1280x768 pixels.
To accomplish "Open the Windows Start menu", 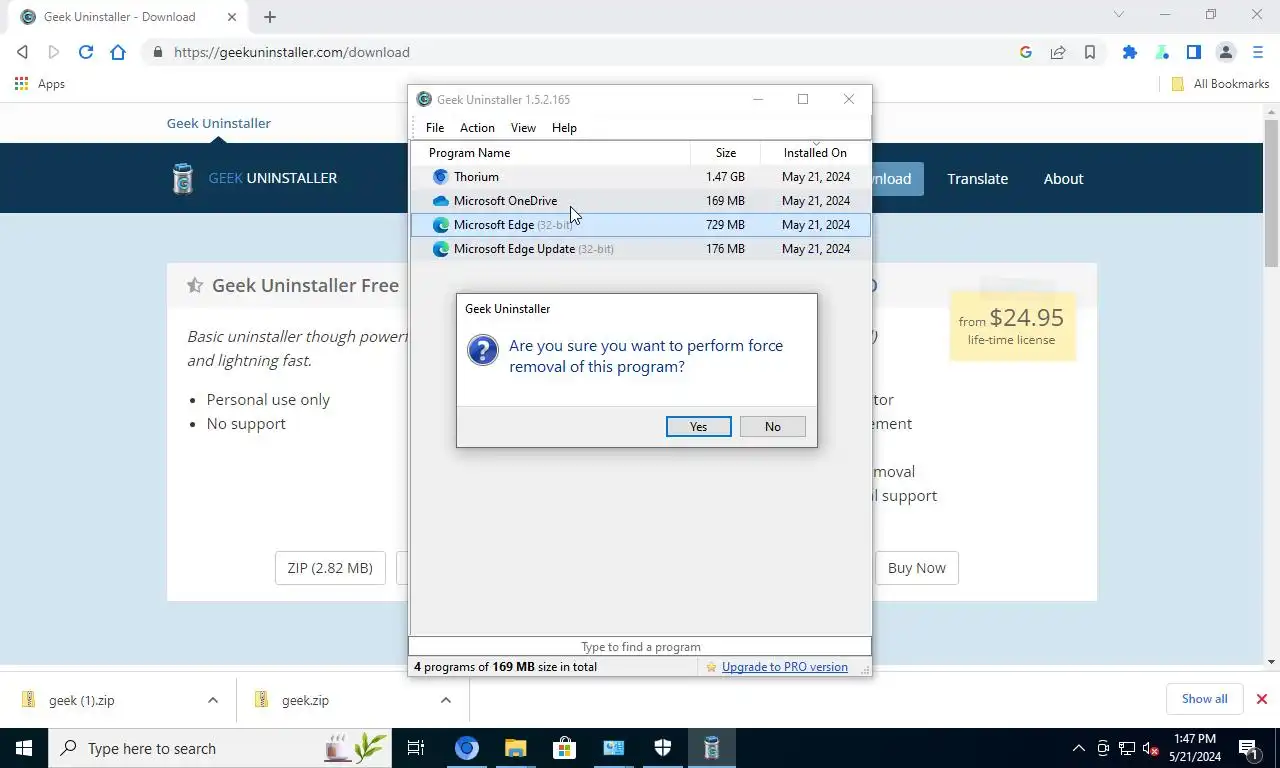I will [24, 748].
